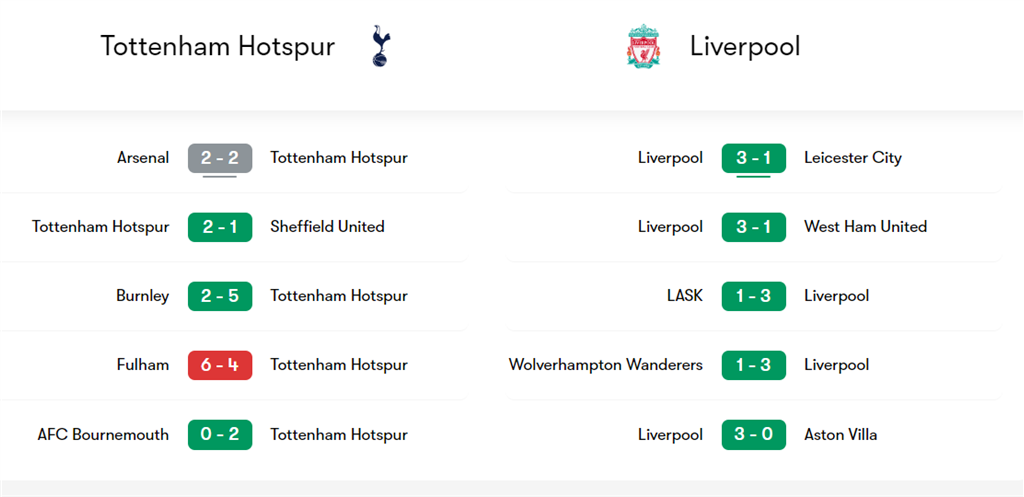Open the red Fulham 6 - 4 score badge
1024x497 pixels.
coord(220,366)
